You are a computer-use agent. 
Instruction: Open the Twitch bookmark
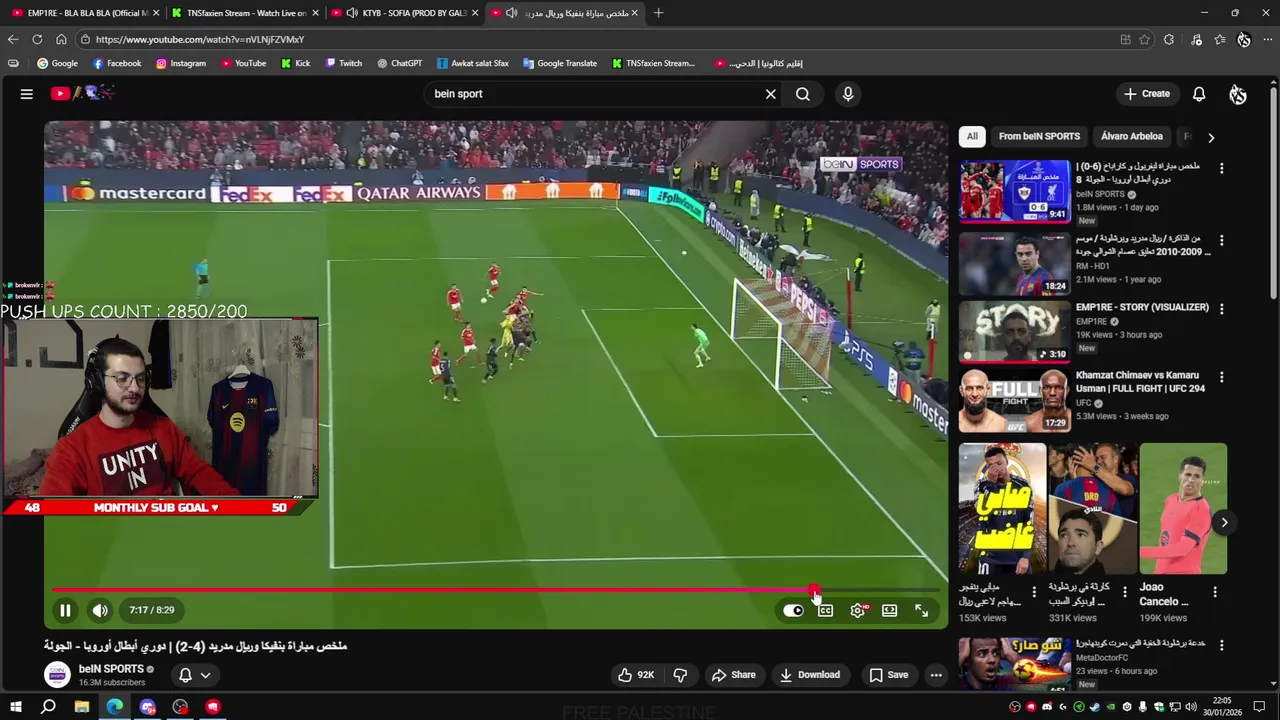click(343, 63)
